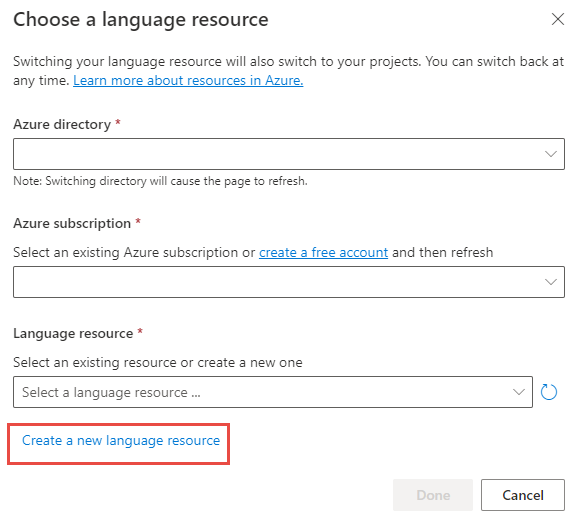Click Create a new language resource link

pyautogui.click(x=121, y=440)
